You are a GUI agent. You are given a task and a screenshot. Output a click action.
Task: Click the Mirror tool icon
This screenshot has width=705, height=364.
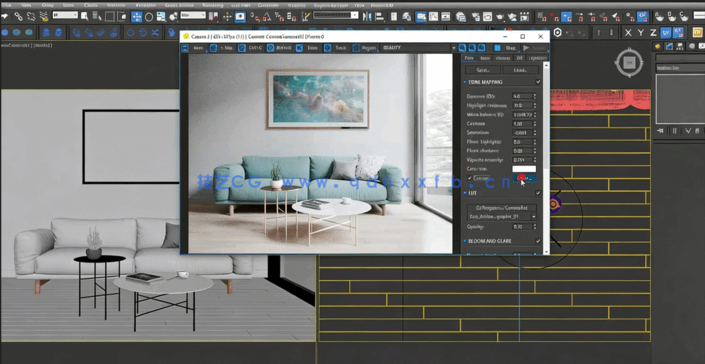367,17
